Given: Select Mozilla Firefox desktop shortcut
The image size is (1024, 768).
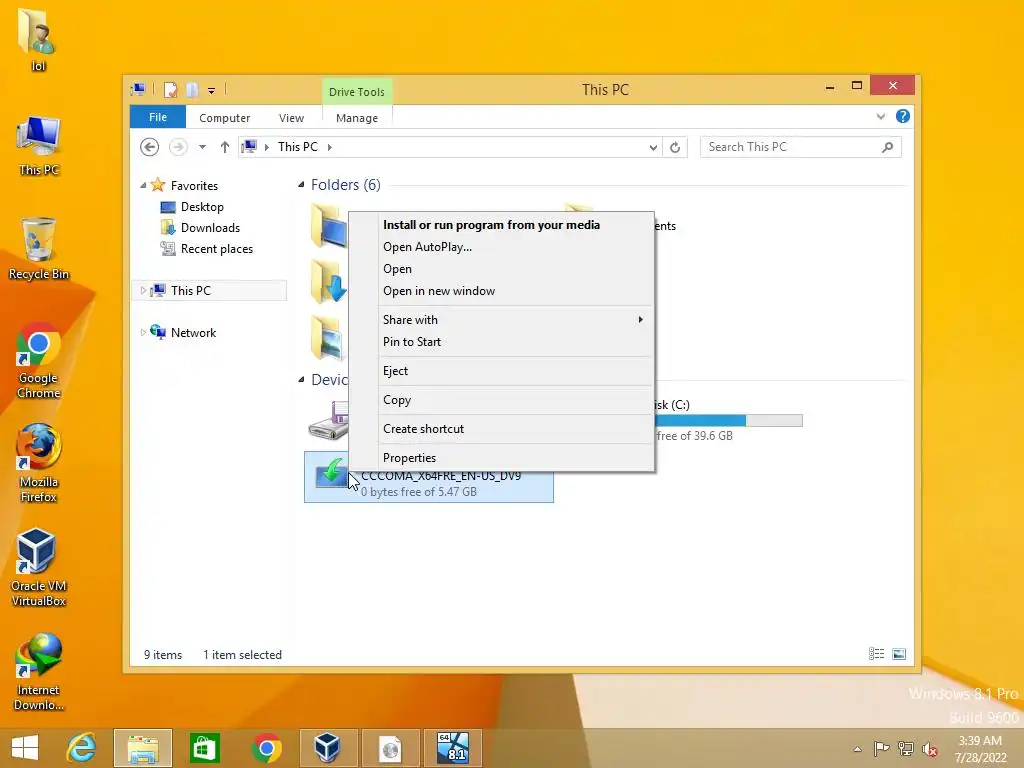Looking at the screenshot, I should coord(39,464).
